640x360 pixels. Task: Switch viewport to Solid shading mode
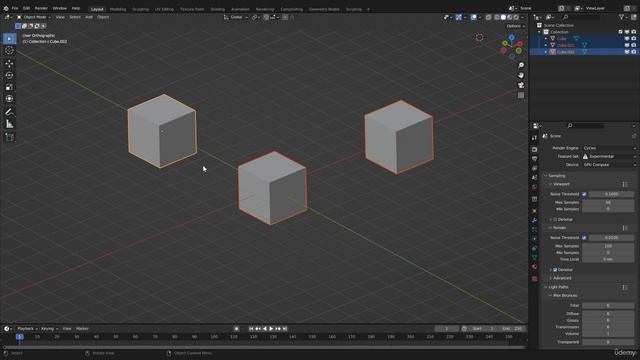click(503, 17)
